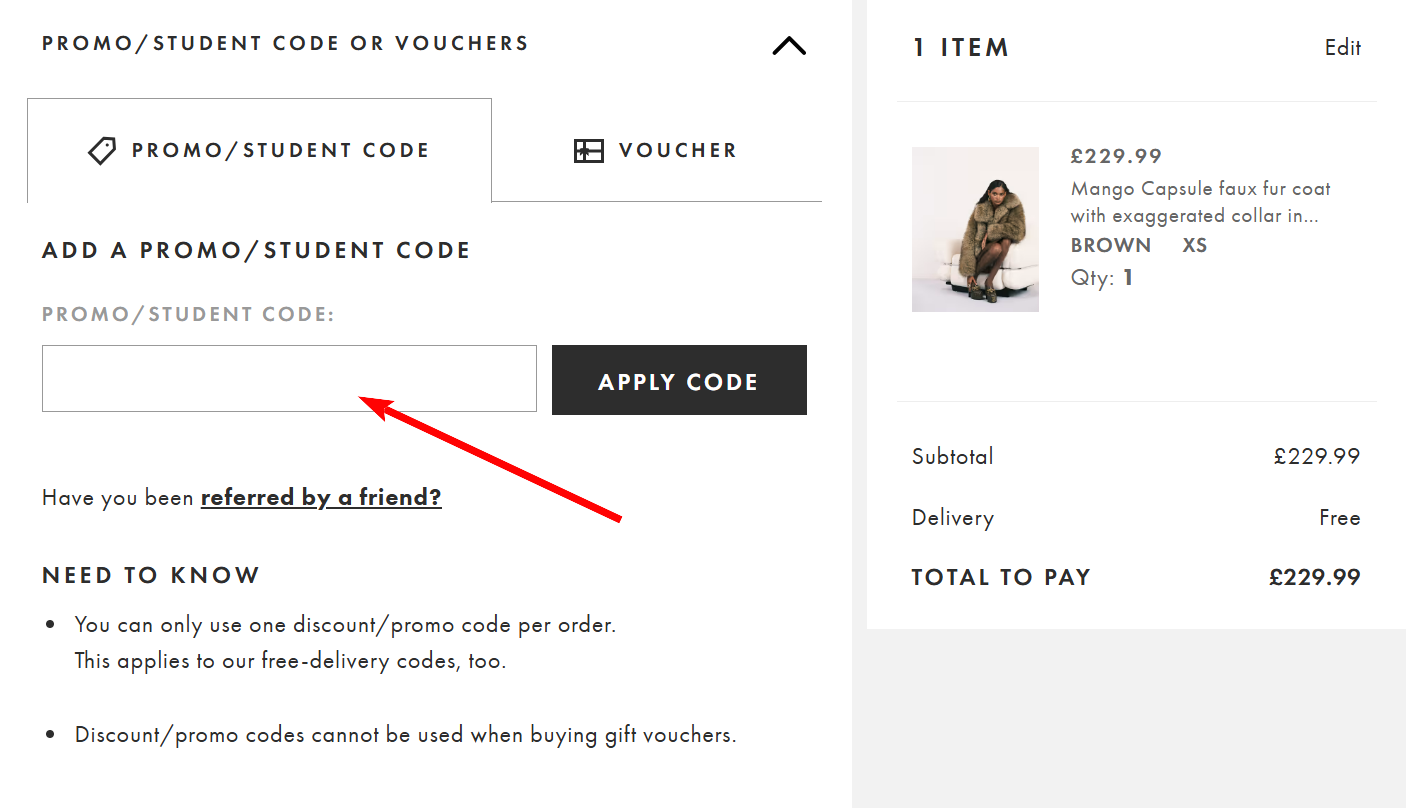Click the Need to Know heading
The image size is (1406, 808).
(x=151, y=575)
